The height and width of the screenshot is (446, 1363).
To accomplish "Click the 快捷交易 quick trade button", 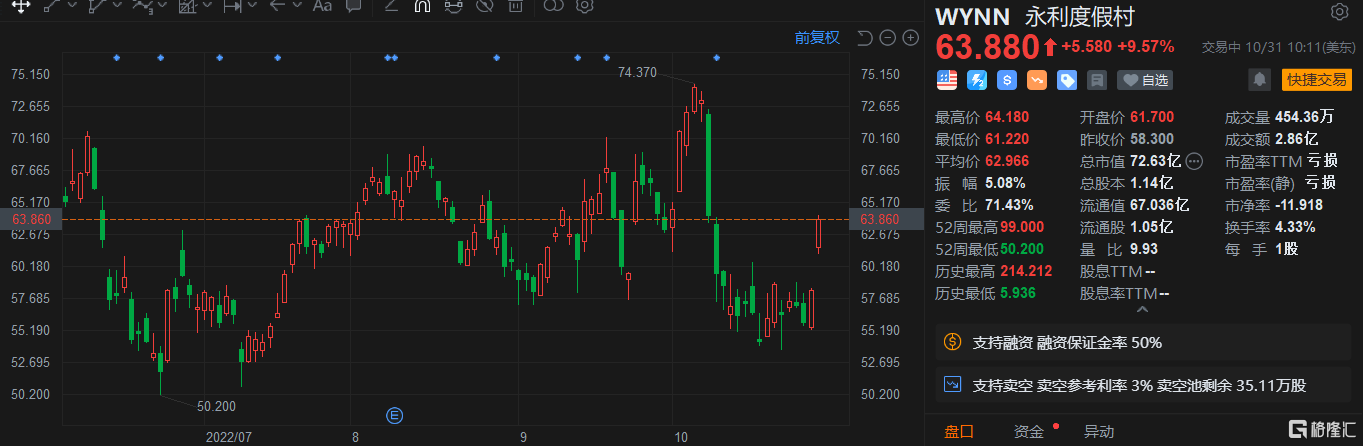I will [x=1316, y=79].
